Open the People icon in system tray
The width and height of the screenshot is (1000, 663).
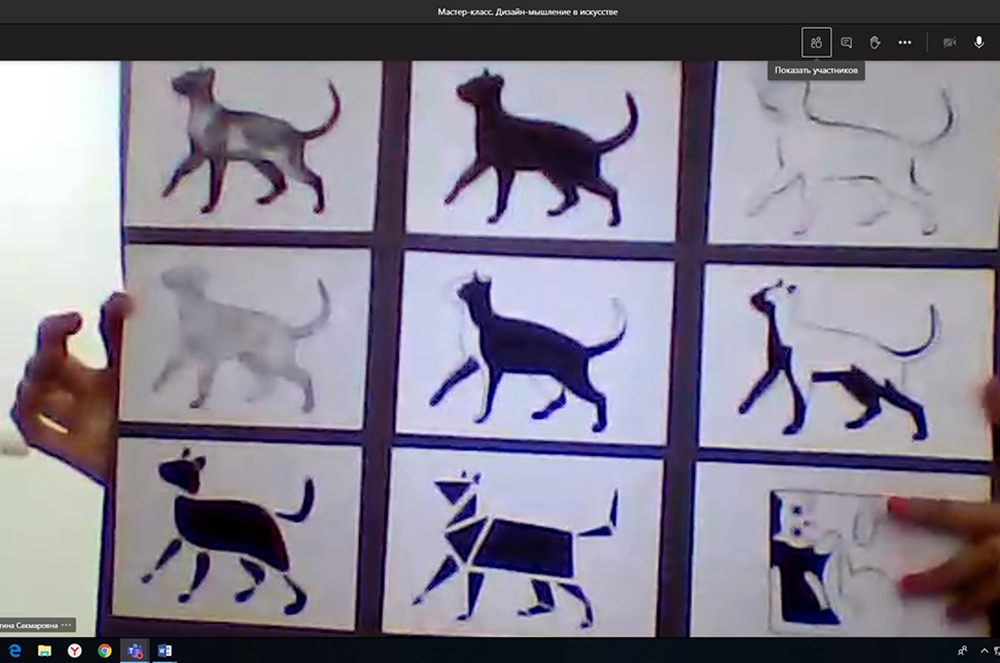tap(962, 651)
